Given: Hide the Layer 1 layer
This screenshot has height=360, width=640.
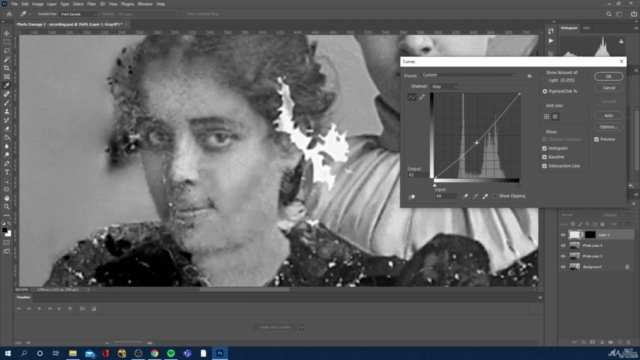Looking at the screenshot, I should coord(563,235).
